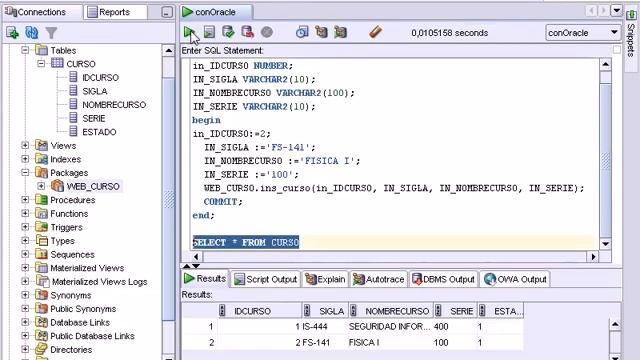Run the Execute Statement green arrow
This screenshot has width=640, height=360.
pyautogui.click(x=189, y=32)
